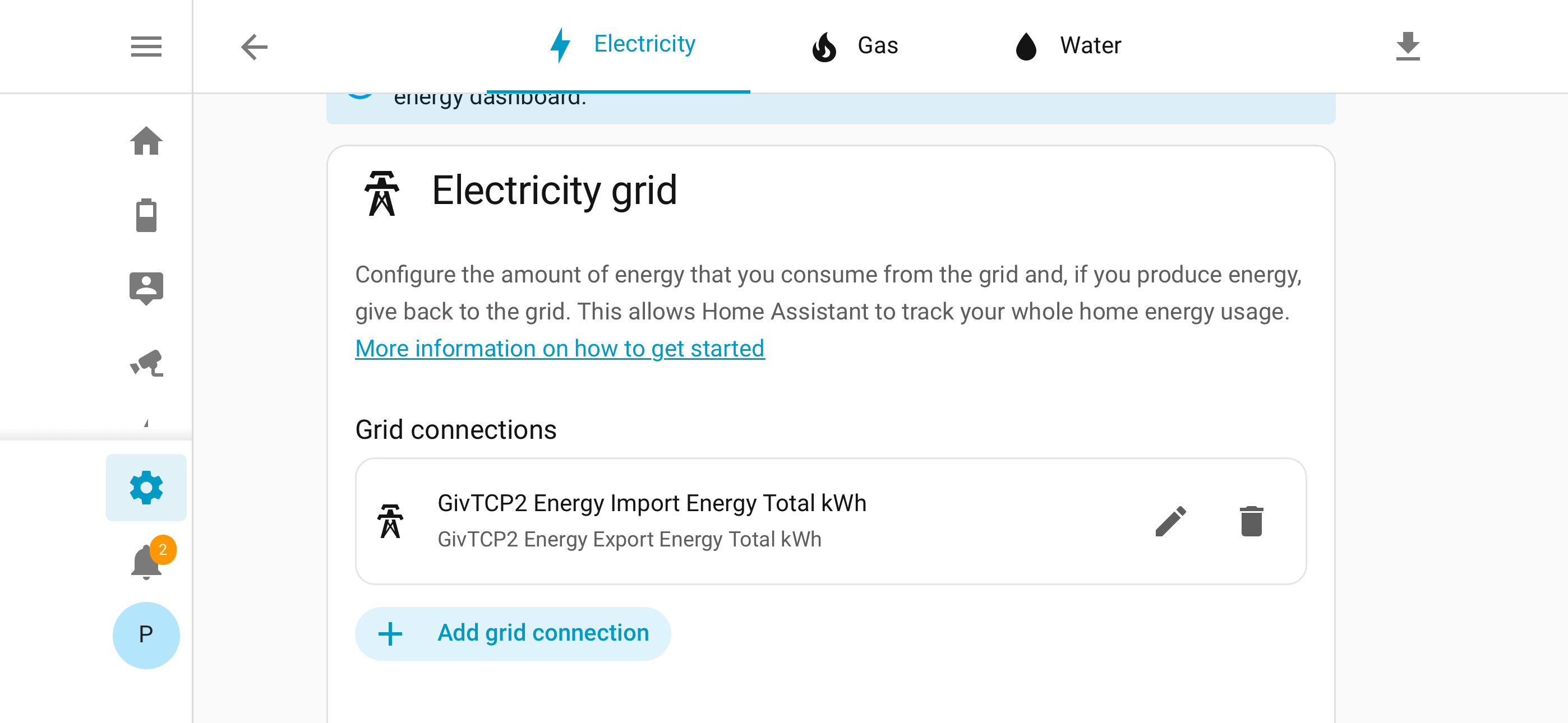Screen dimensions: 1568x723
Task: Select GivTCP2 Energy Import grid connection row
Action: coord(831,521)
